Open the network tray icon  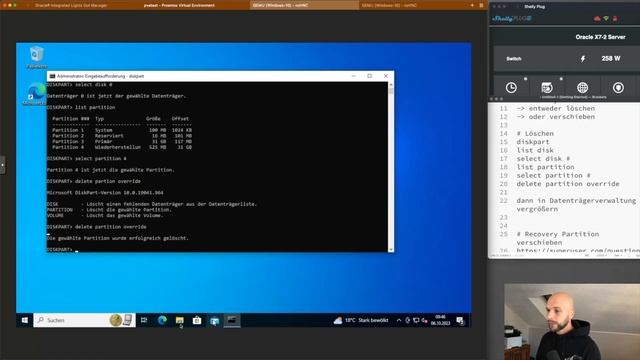pyautogui.click(x=416, y=320)
